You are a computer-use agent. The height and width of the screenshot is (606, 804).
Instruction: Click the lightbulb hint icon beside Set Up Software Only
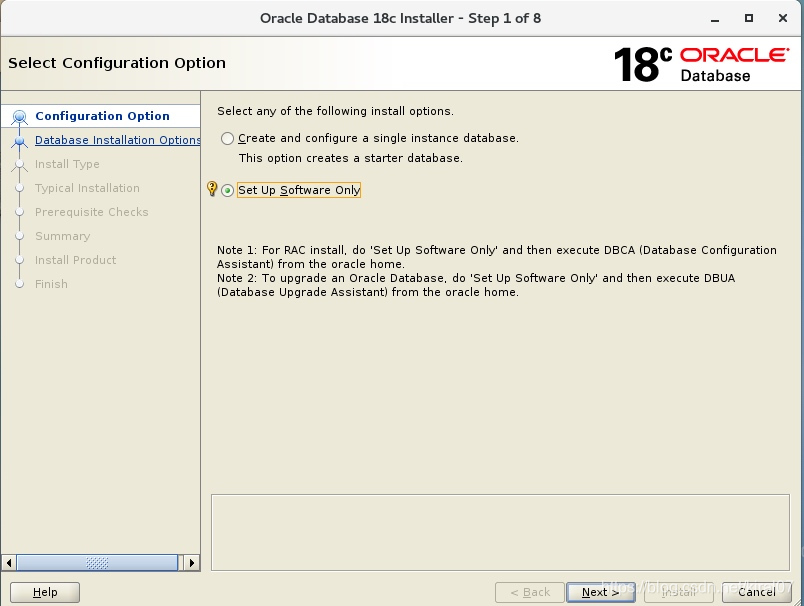[x=211, y=189]
